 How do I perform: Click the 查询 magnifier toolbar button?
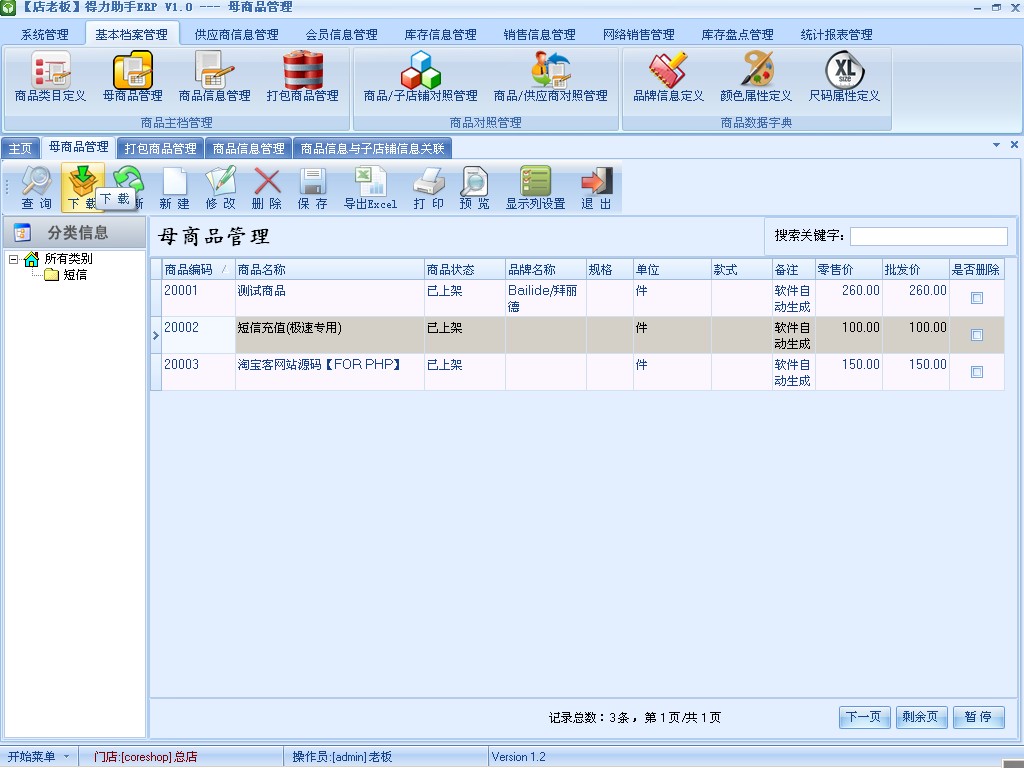(x=37, y=187)
